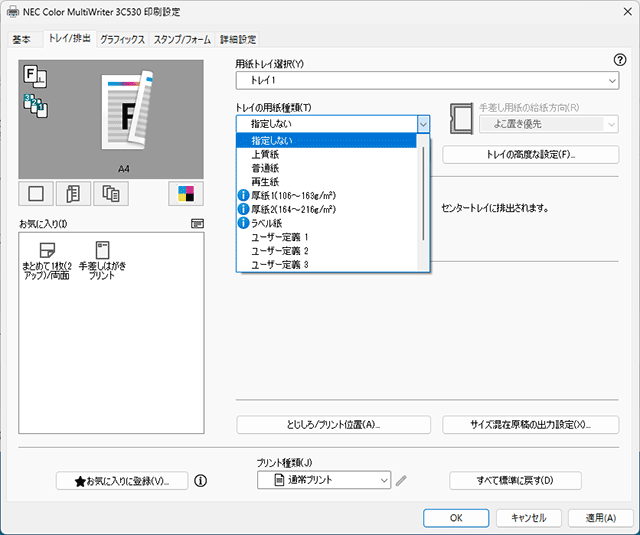Click the 適用(A) button
The height and width of the screenshot is (535, 640).
coord(601,518)
